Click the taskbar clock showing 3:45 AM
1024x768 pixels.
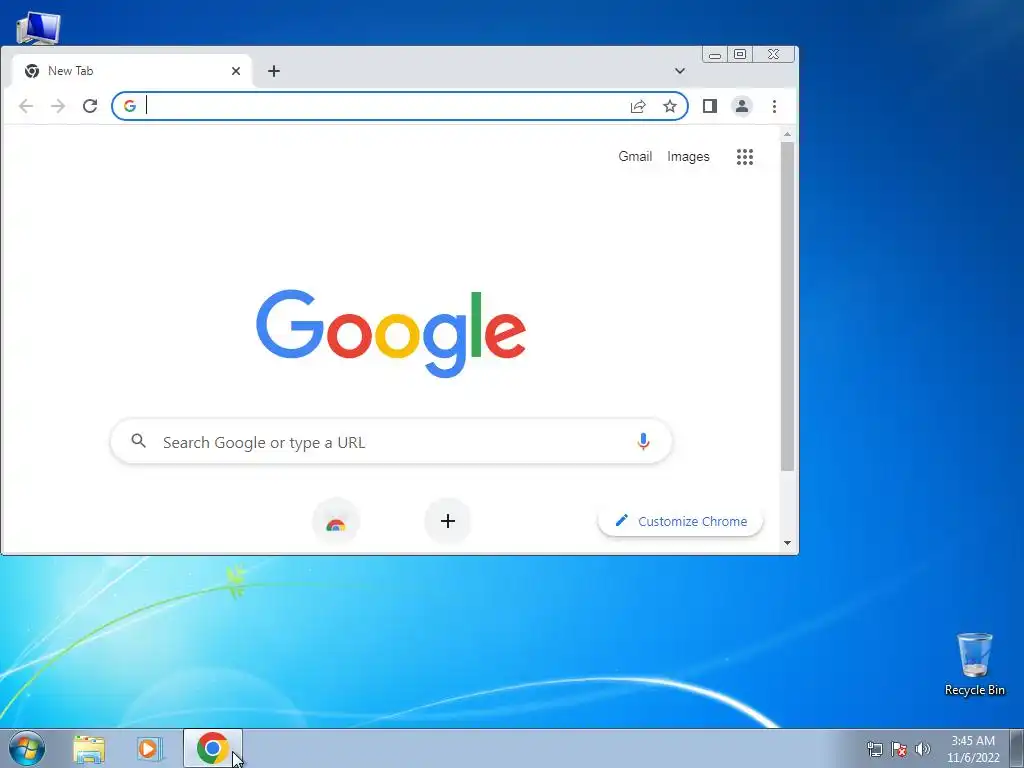[x=973, y=749]
